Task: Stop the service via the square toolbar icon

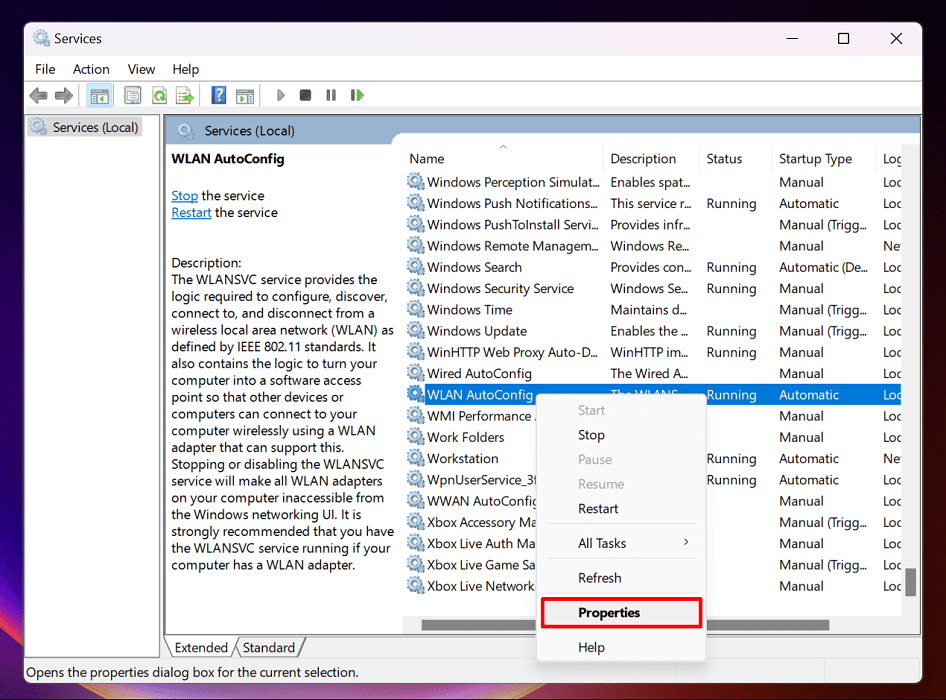Action: [x=304, y=94]
